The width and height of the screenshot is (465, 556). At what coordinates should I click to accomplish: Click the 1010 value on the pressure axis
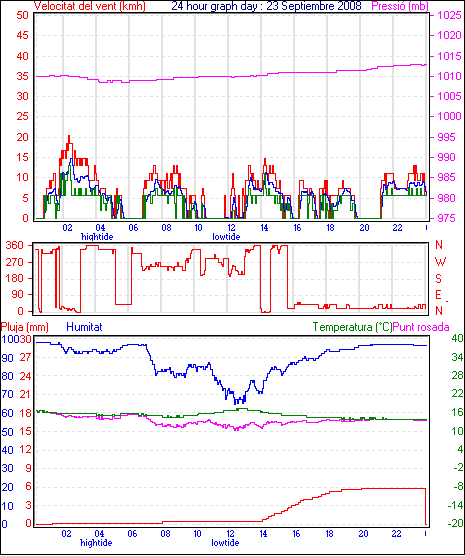click(x=449, y=76)
